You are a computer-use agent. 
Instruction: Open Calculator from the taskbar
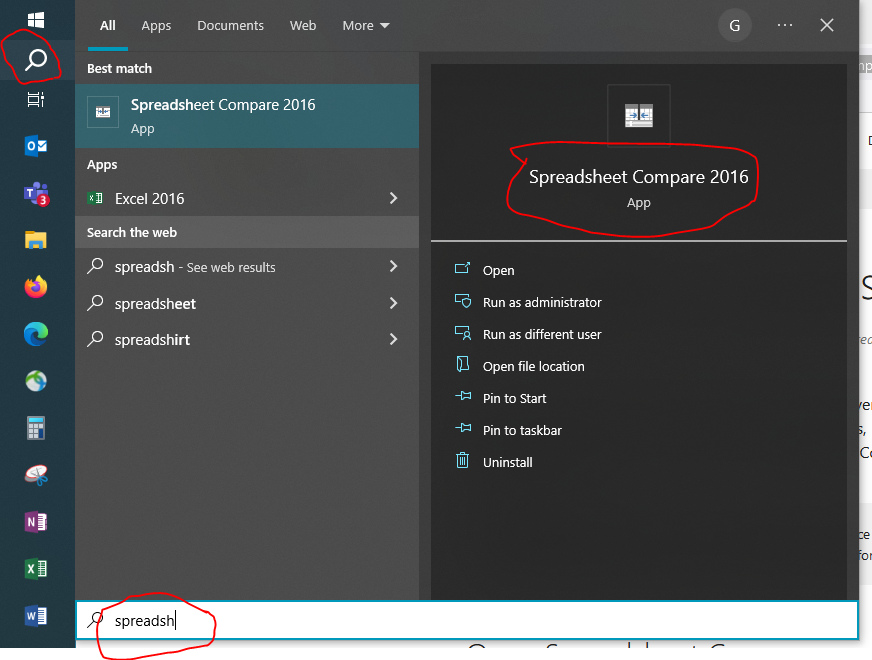pos(36,429)
